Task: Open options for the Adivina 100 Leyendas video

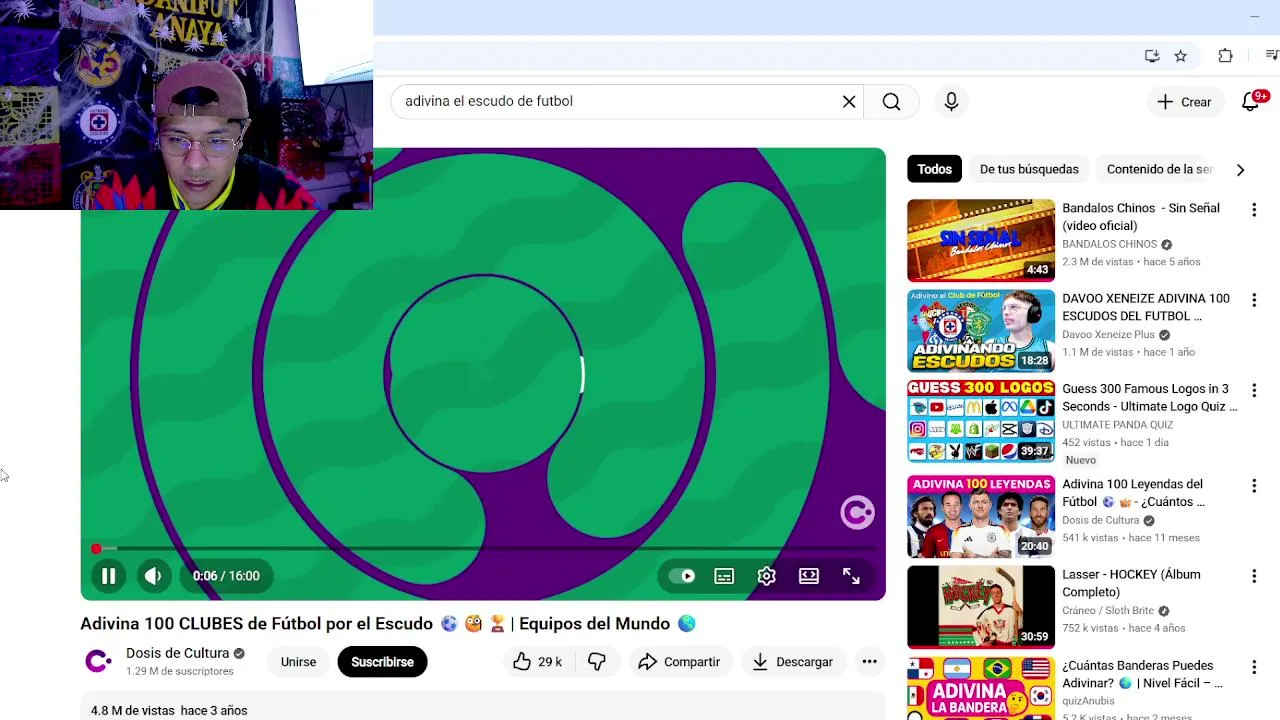Action: tap(1254, 486)
